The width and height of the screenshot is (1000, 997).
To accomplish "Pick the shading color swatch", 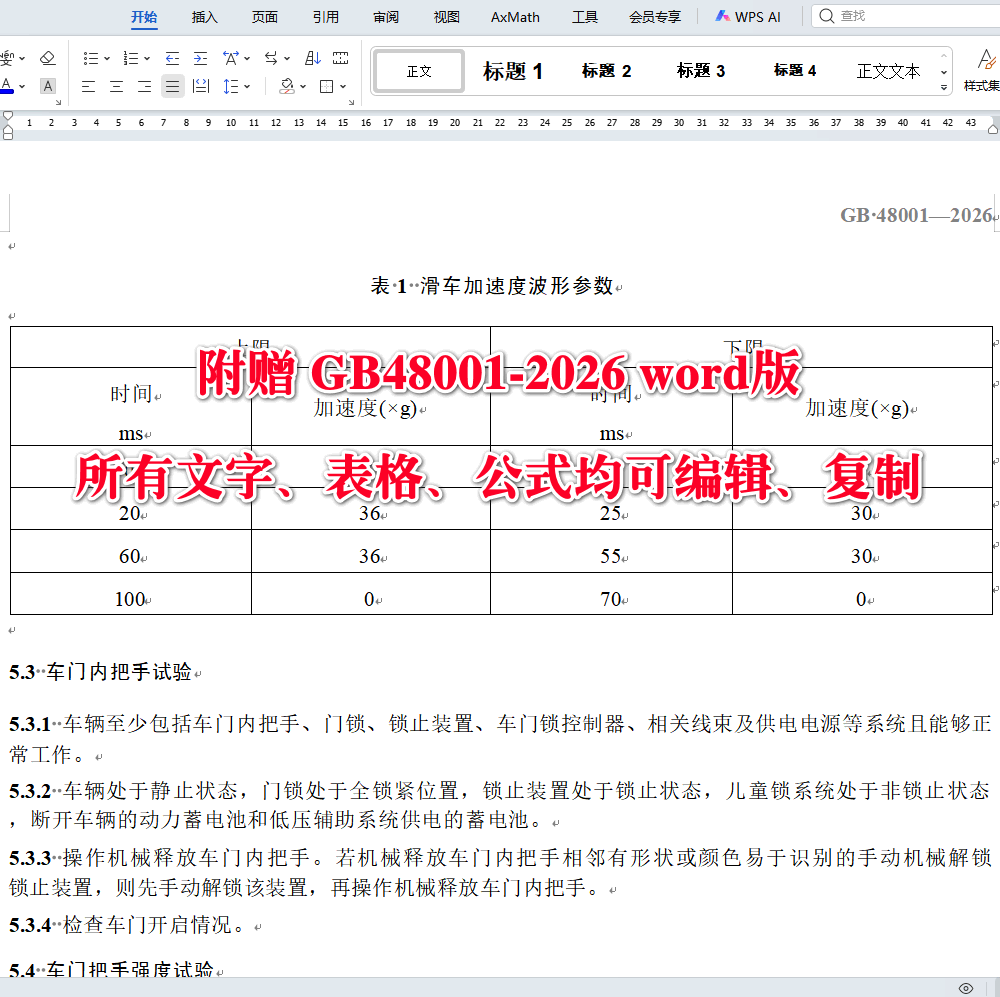I will pos(287,86).
